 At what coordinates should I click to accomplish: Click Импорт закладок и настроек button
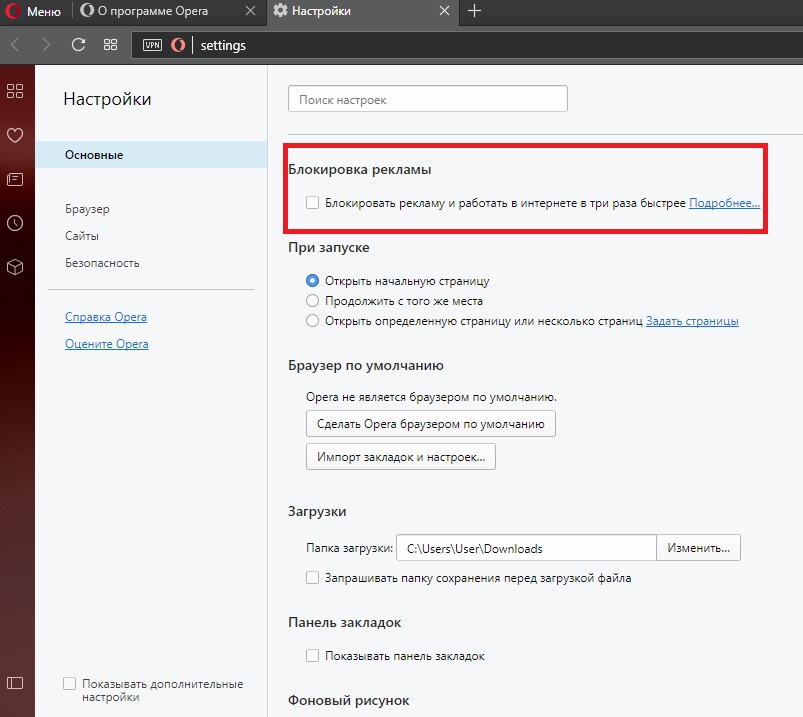pos(401,456)
